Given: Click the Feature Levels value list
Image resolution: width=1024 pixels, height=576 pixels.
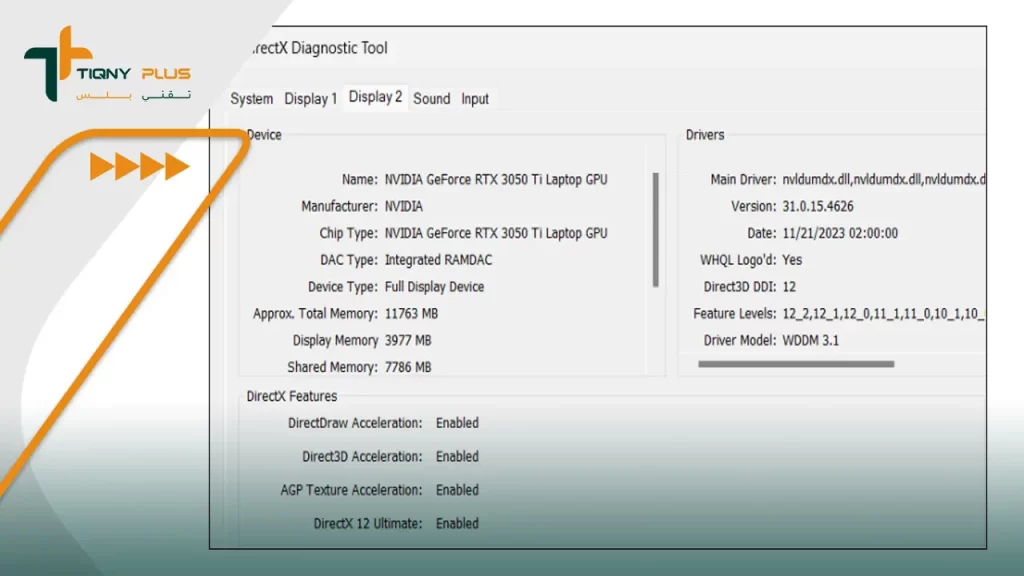Looking at the screenshot, I should click(x=883, y=314).
